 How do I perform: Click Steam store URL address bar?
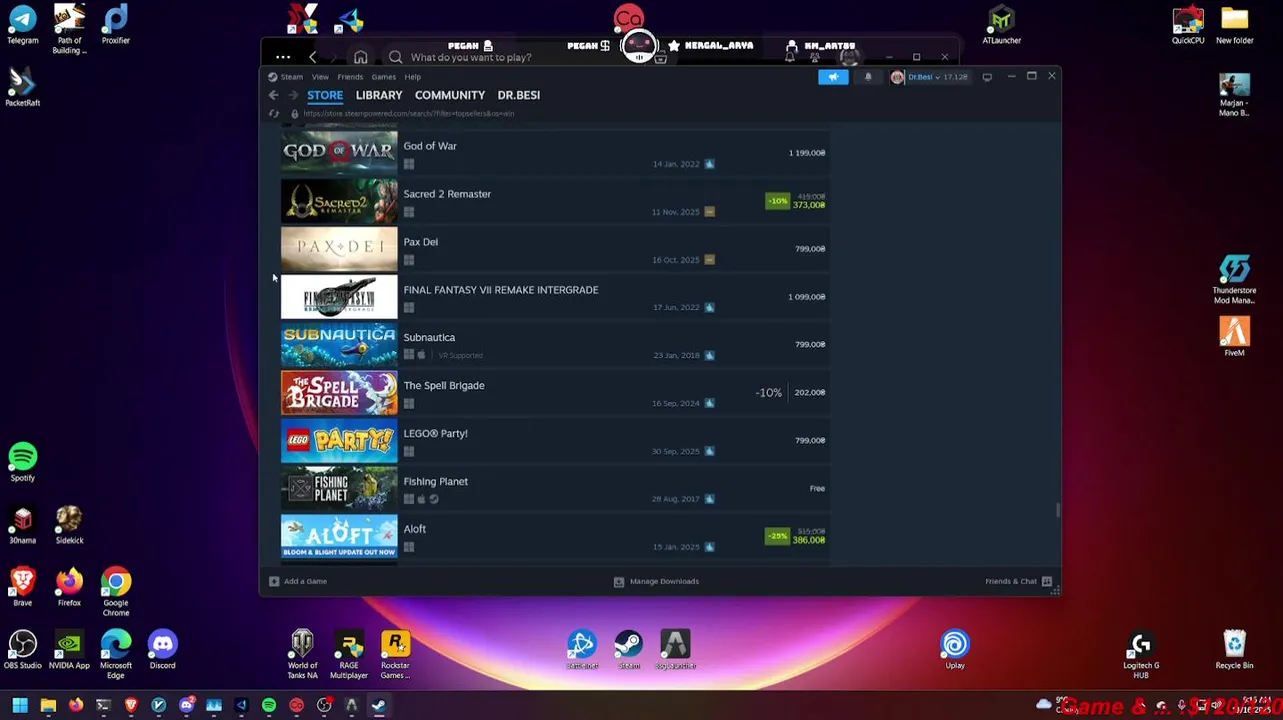coord(408,114)
